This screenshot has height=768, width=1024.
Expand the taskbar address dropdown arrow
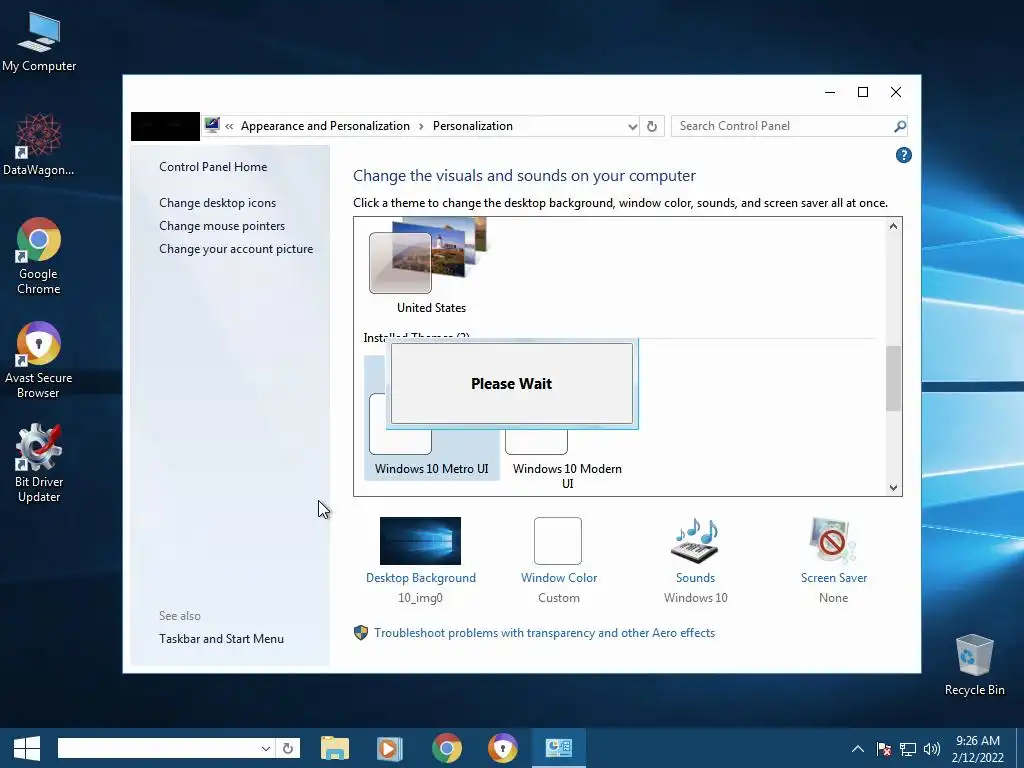(x=265, y=748)
